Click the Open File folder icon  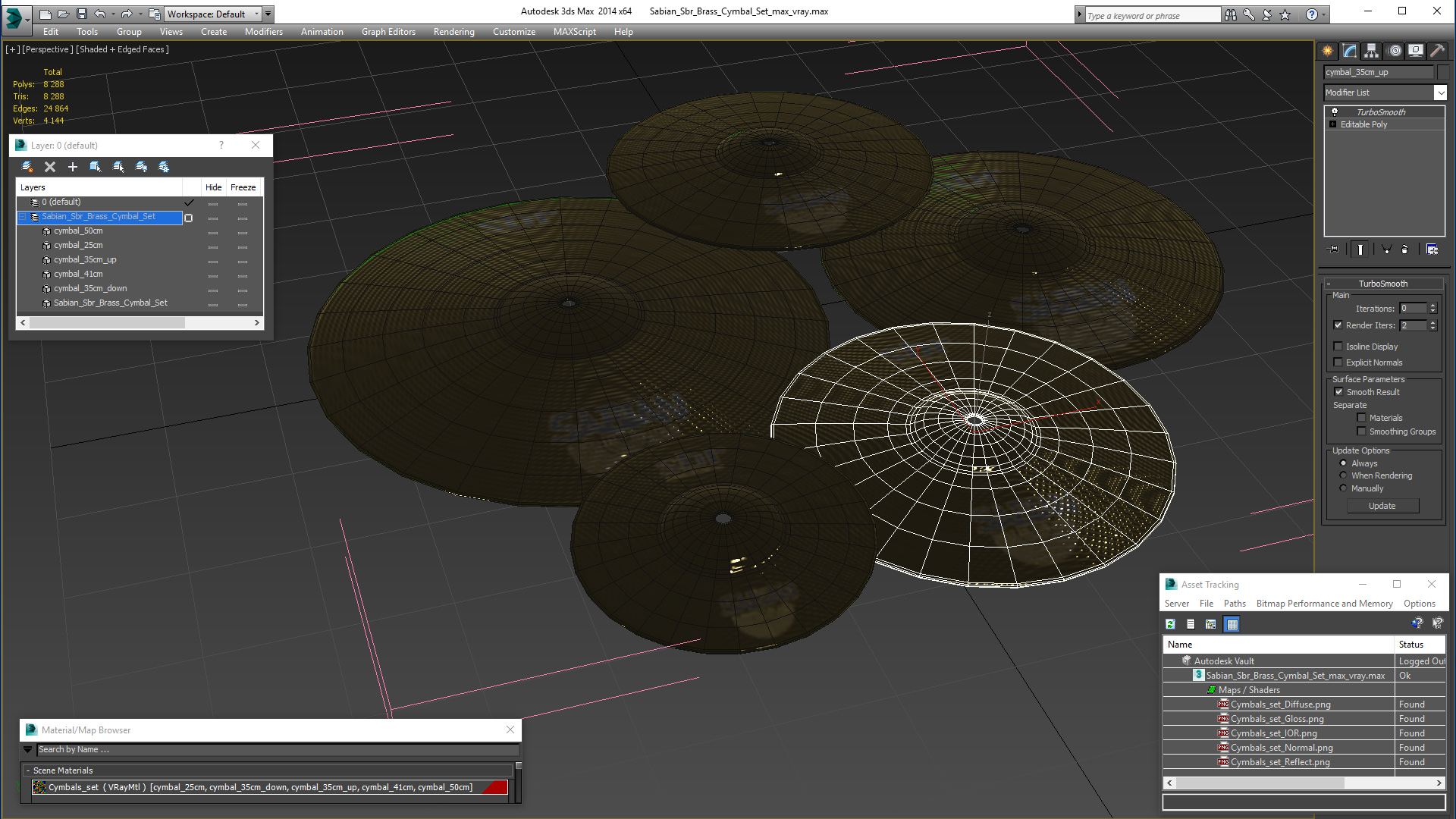64,14
